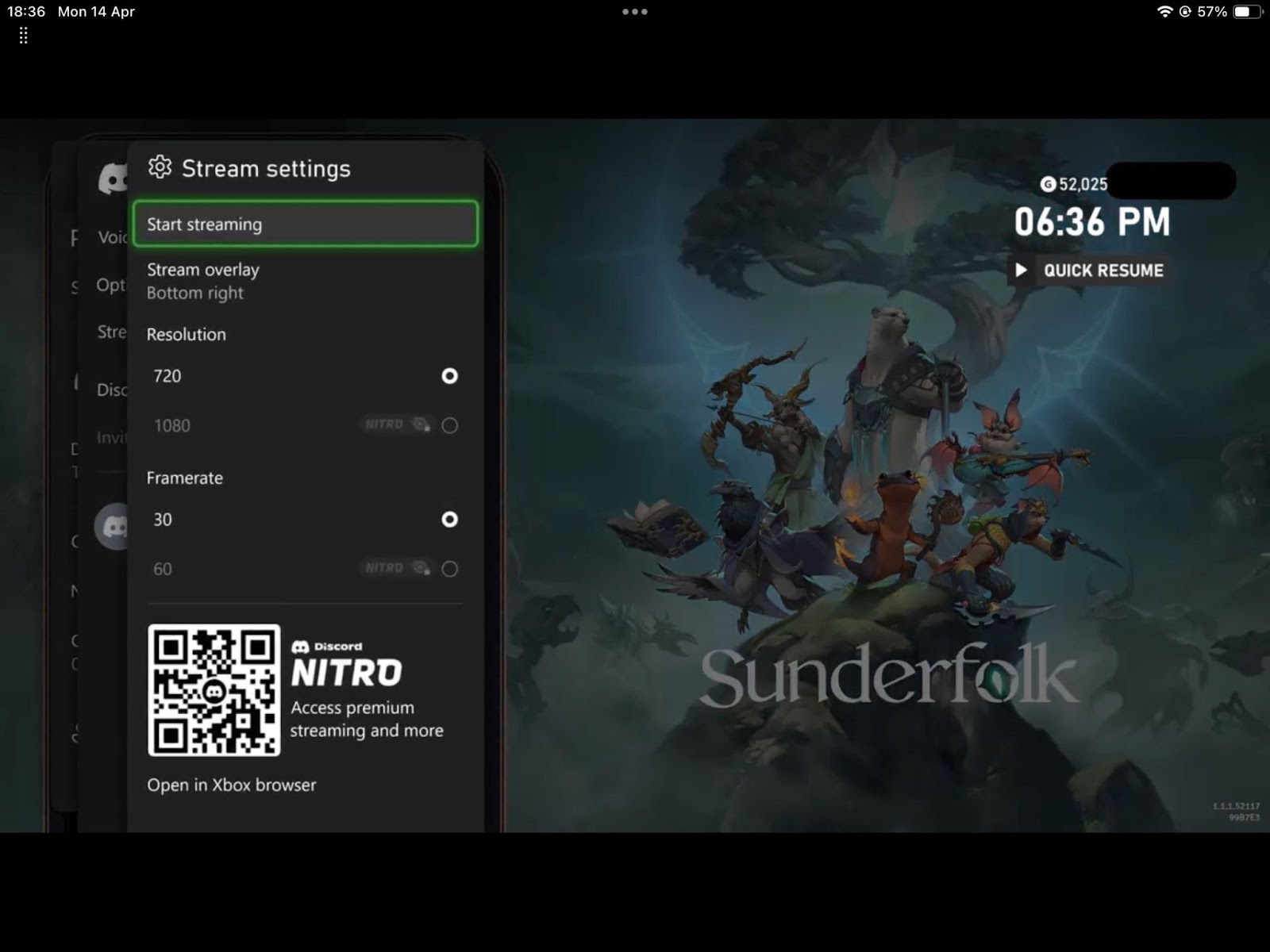The width and height of the screenshot is (1270, 952).
Task: Click the Wi-Fi status icon
Action: click(1165, 12)
